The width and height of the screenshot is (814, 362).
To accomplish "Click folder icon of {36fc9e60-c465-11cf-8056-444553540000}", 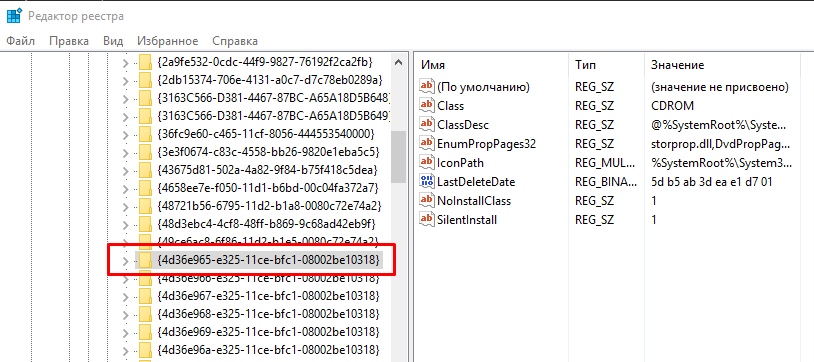I will (x=145, y=134).
